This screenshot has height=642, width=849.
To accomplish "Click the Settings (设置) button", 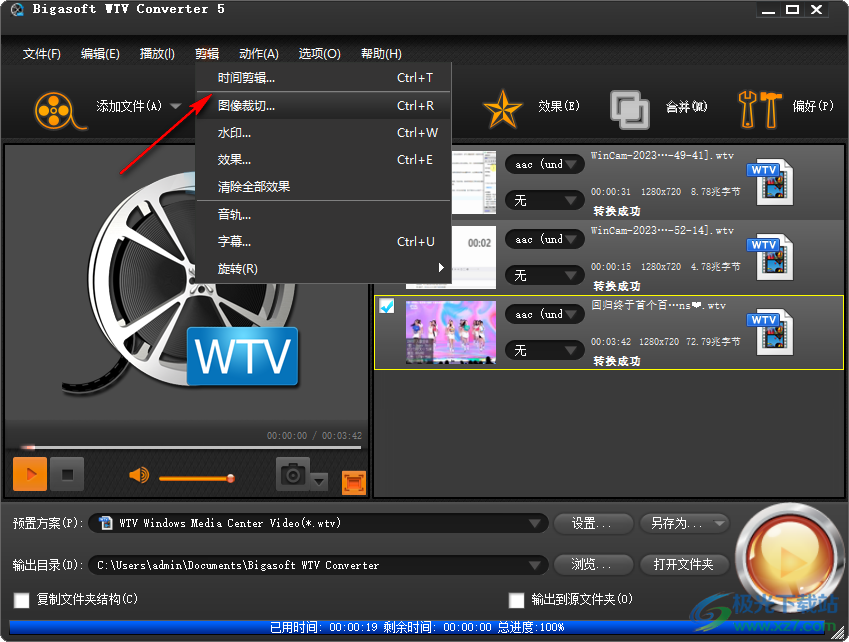I will click(x=594, y=523).
